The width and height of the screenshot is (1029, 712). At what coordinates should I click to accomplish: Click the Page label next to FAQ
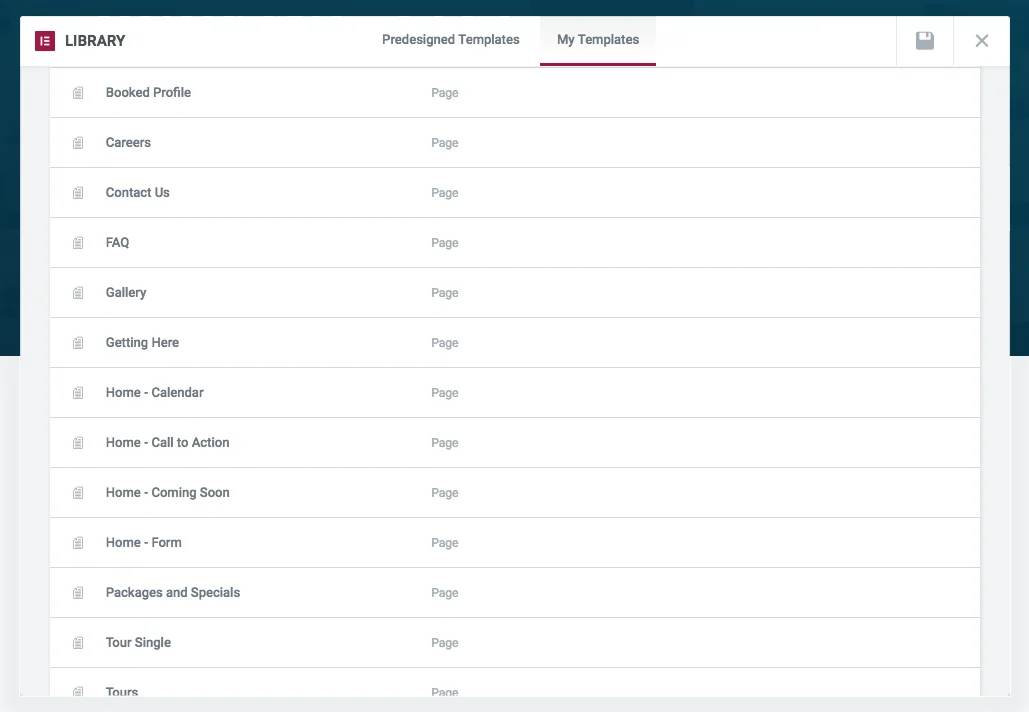tap(444, 242)
